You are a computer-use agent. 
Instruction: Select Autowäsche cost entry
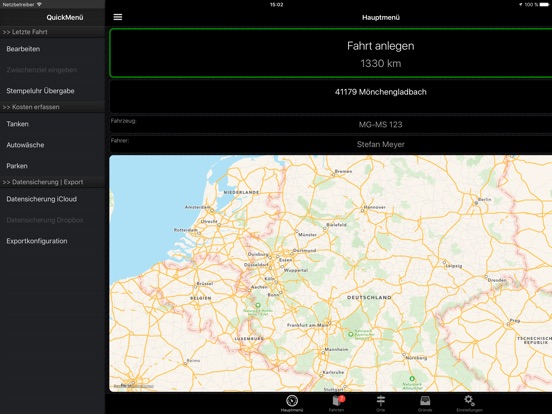(52, 145)
